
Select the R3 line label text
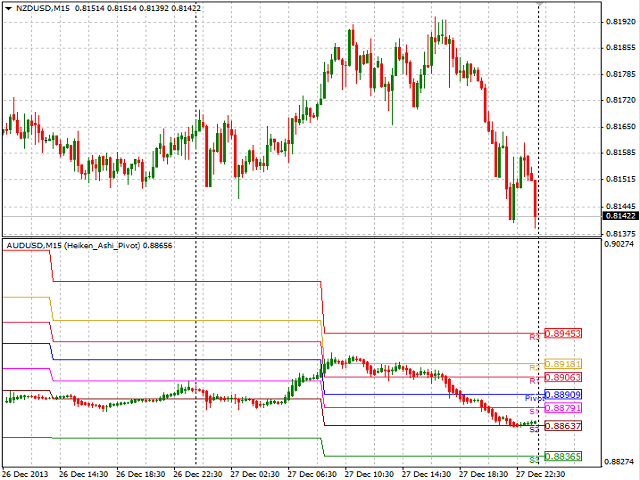(x=535, y=337)
